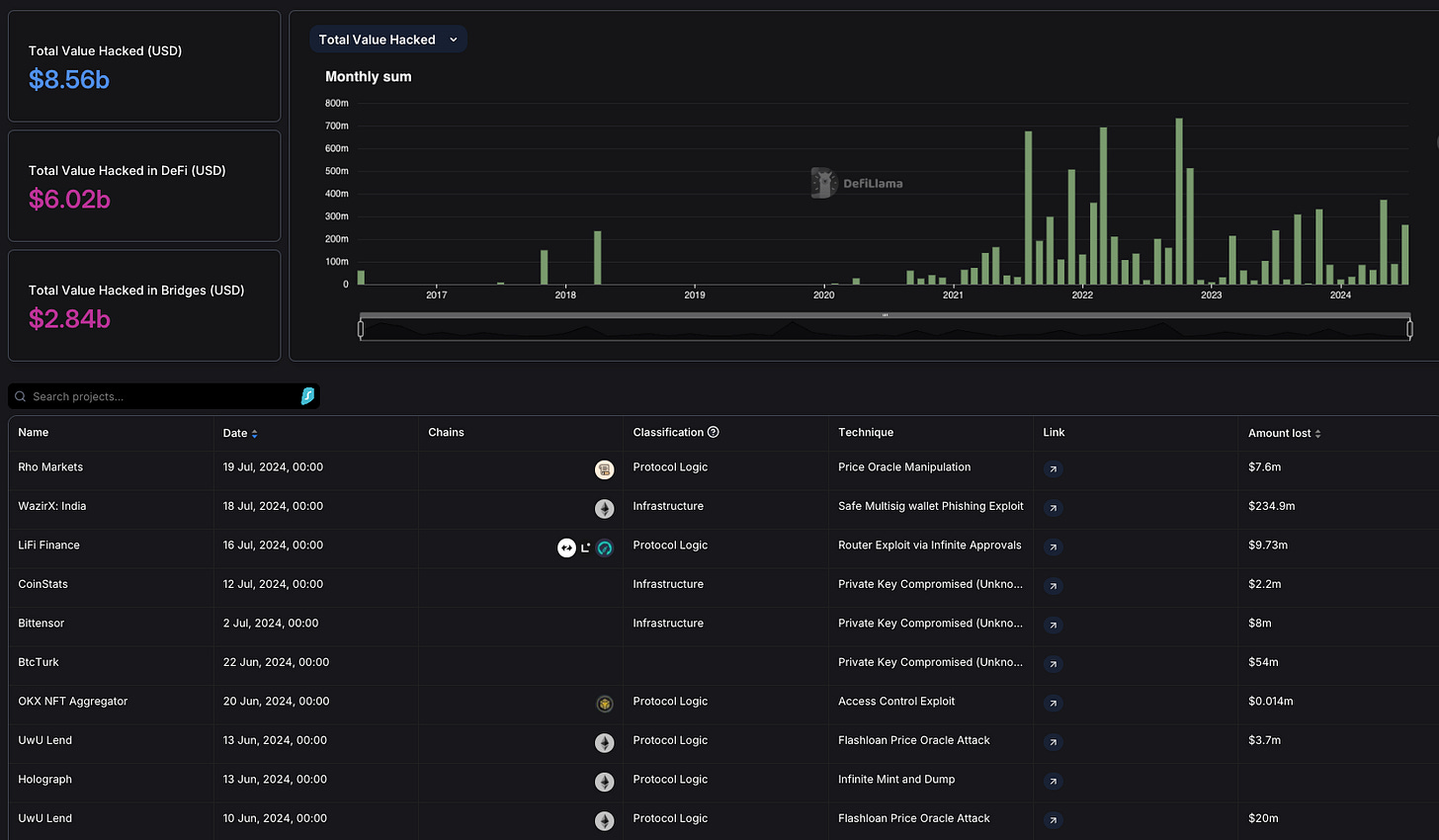Click the blue logo icon in the search box
Viewport: 1439px width, 840px height.
pos(307,396)
